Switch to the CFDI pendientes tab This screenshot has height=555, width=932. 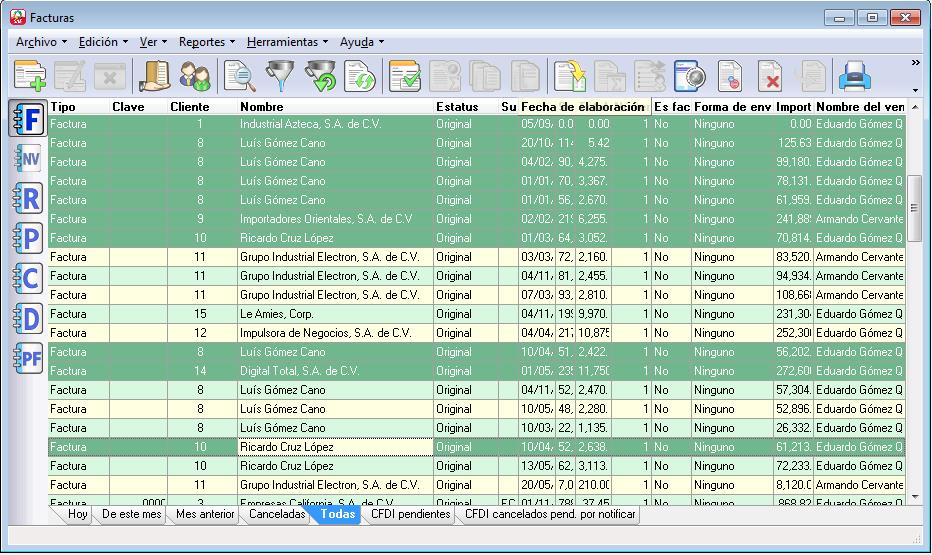(x=410, y=514)
